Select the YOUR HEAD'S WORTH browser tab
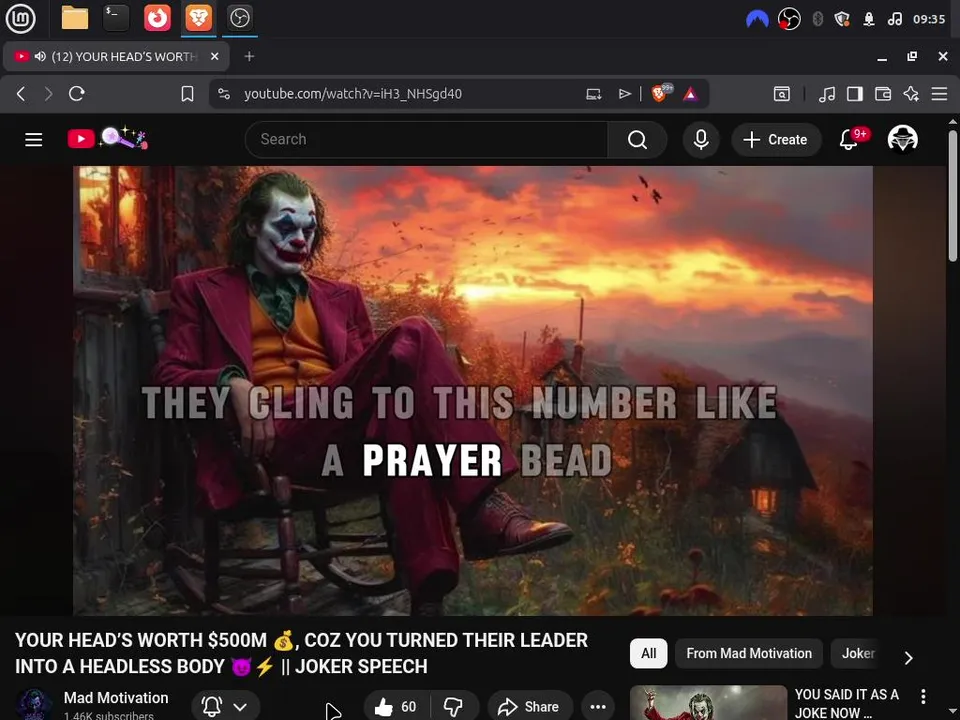The image size is (960, 720). [116, 56]
